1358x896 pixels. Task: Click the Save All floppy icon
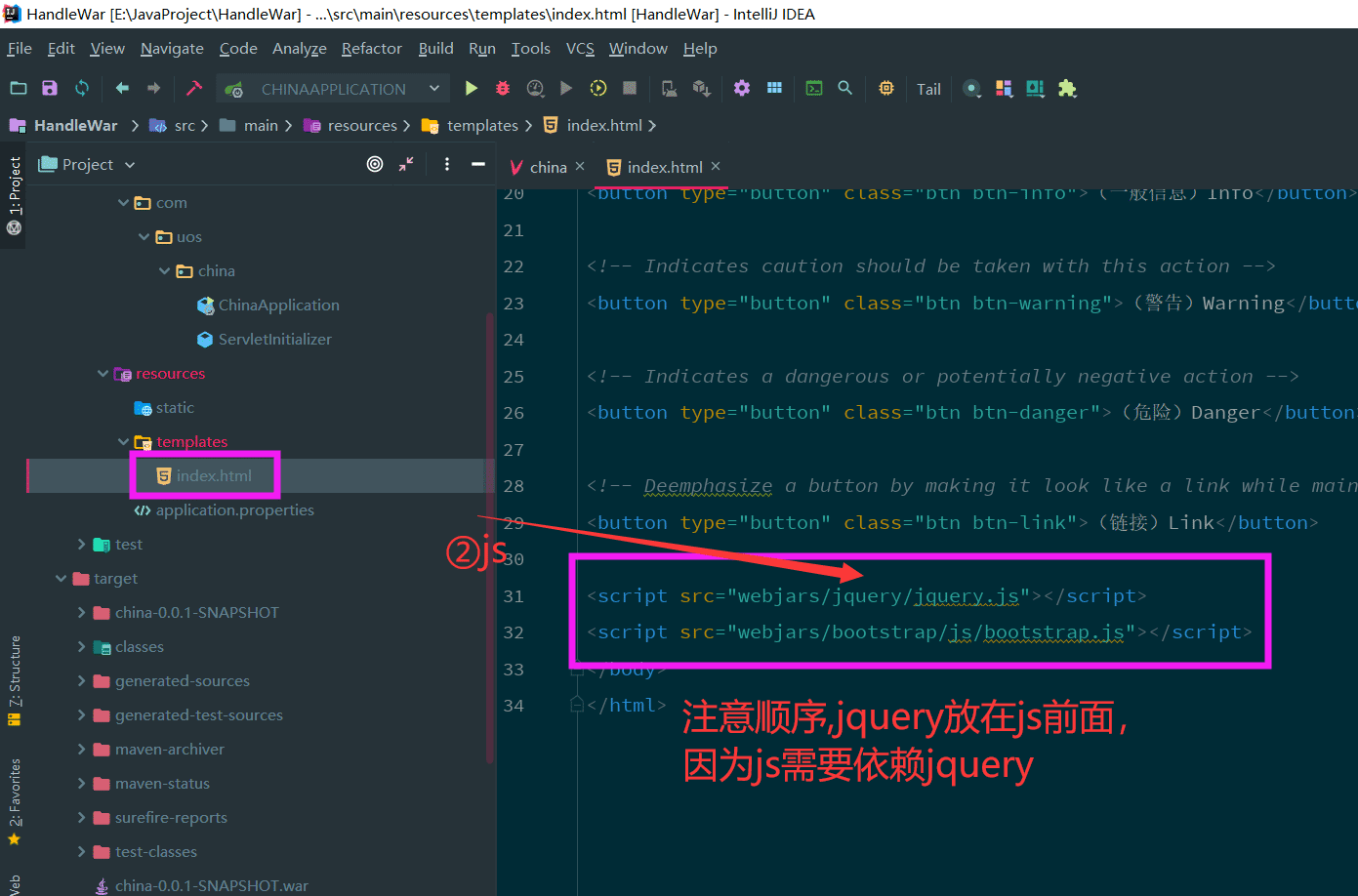pos(50,88)
